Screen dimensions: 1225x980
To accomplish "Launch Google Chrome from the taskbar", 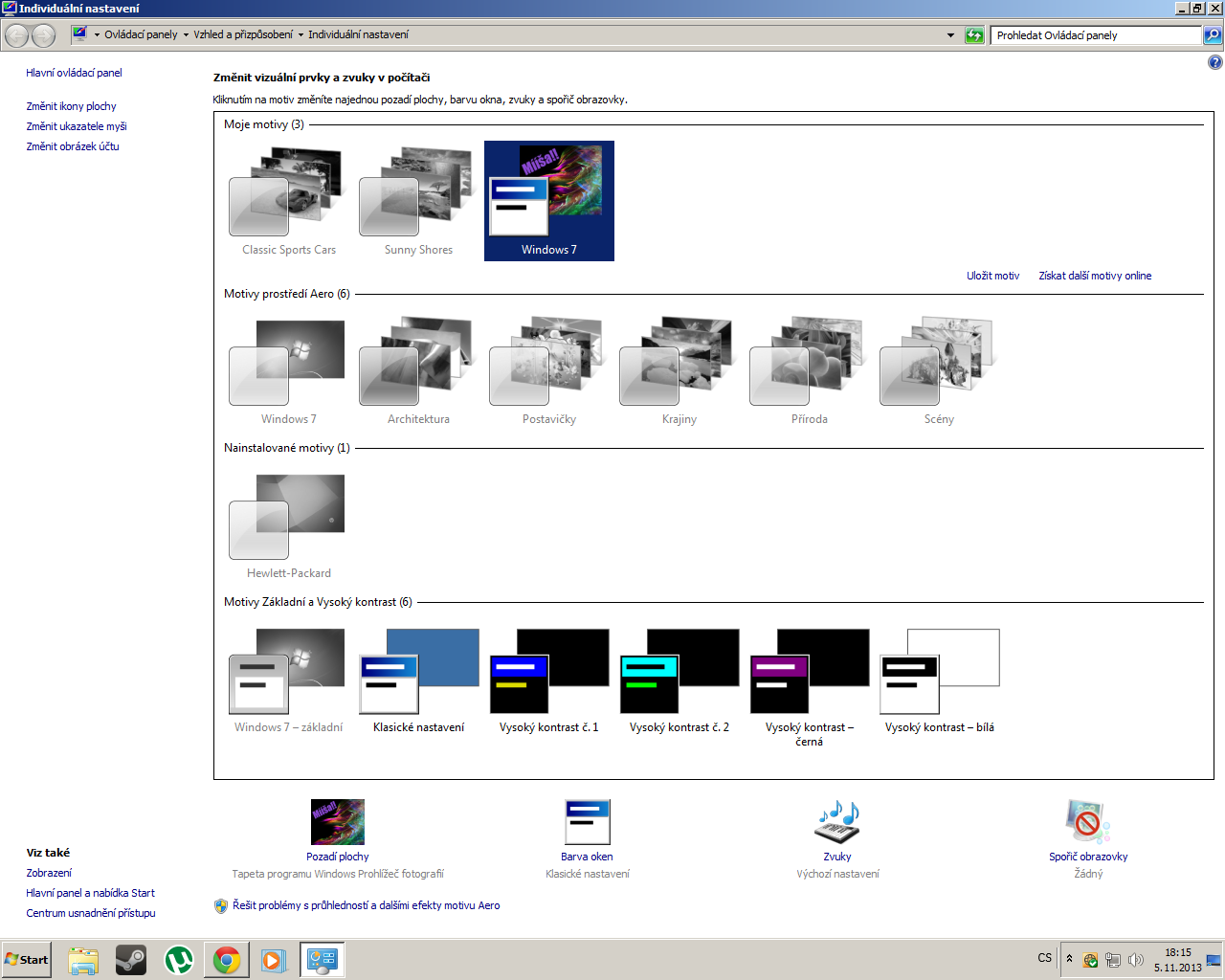I will 227,959.
